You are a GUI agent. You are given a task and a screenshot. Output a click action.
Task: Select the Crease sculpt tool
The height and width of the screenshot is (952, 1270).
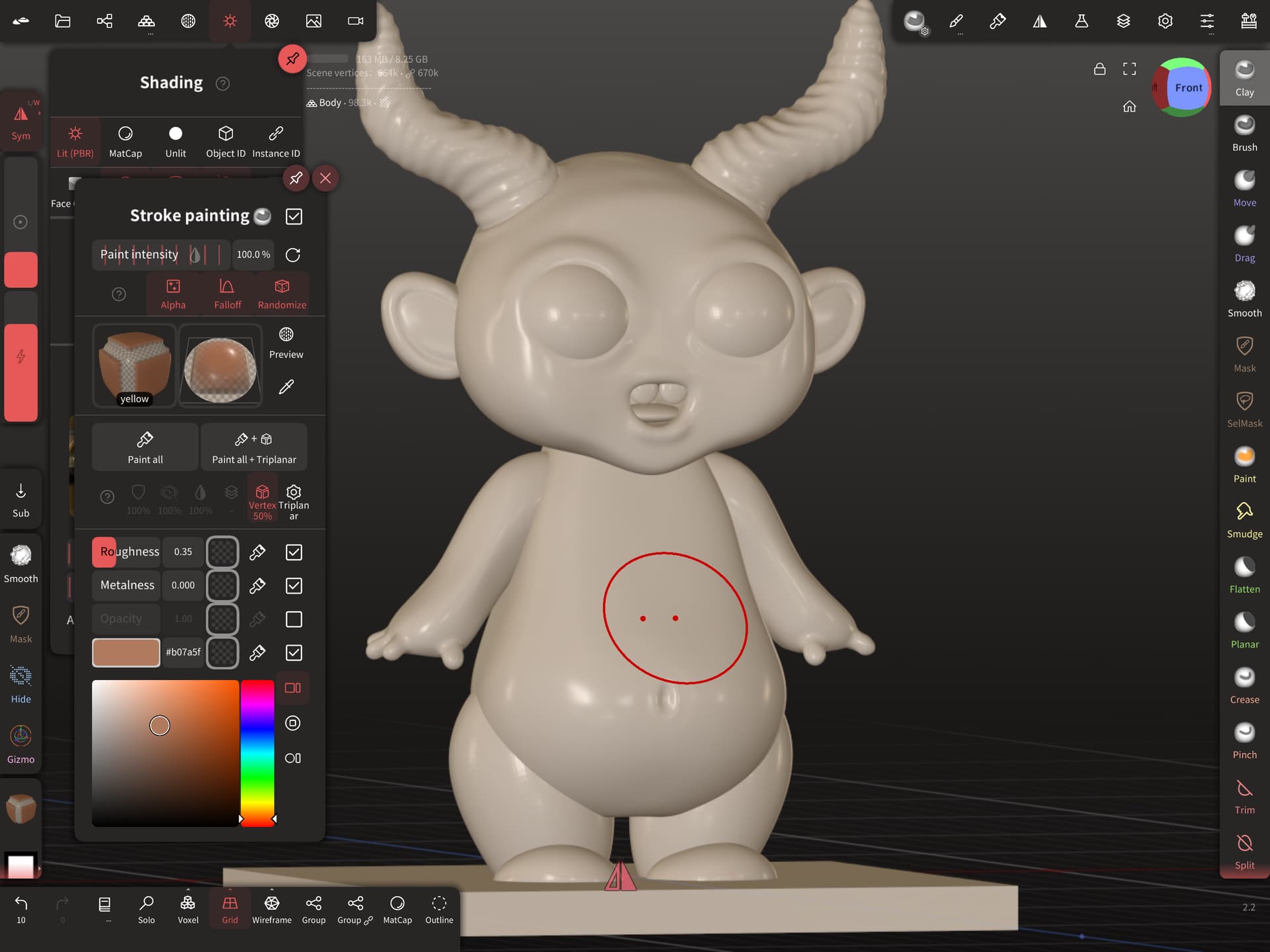pos(1244,684)
